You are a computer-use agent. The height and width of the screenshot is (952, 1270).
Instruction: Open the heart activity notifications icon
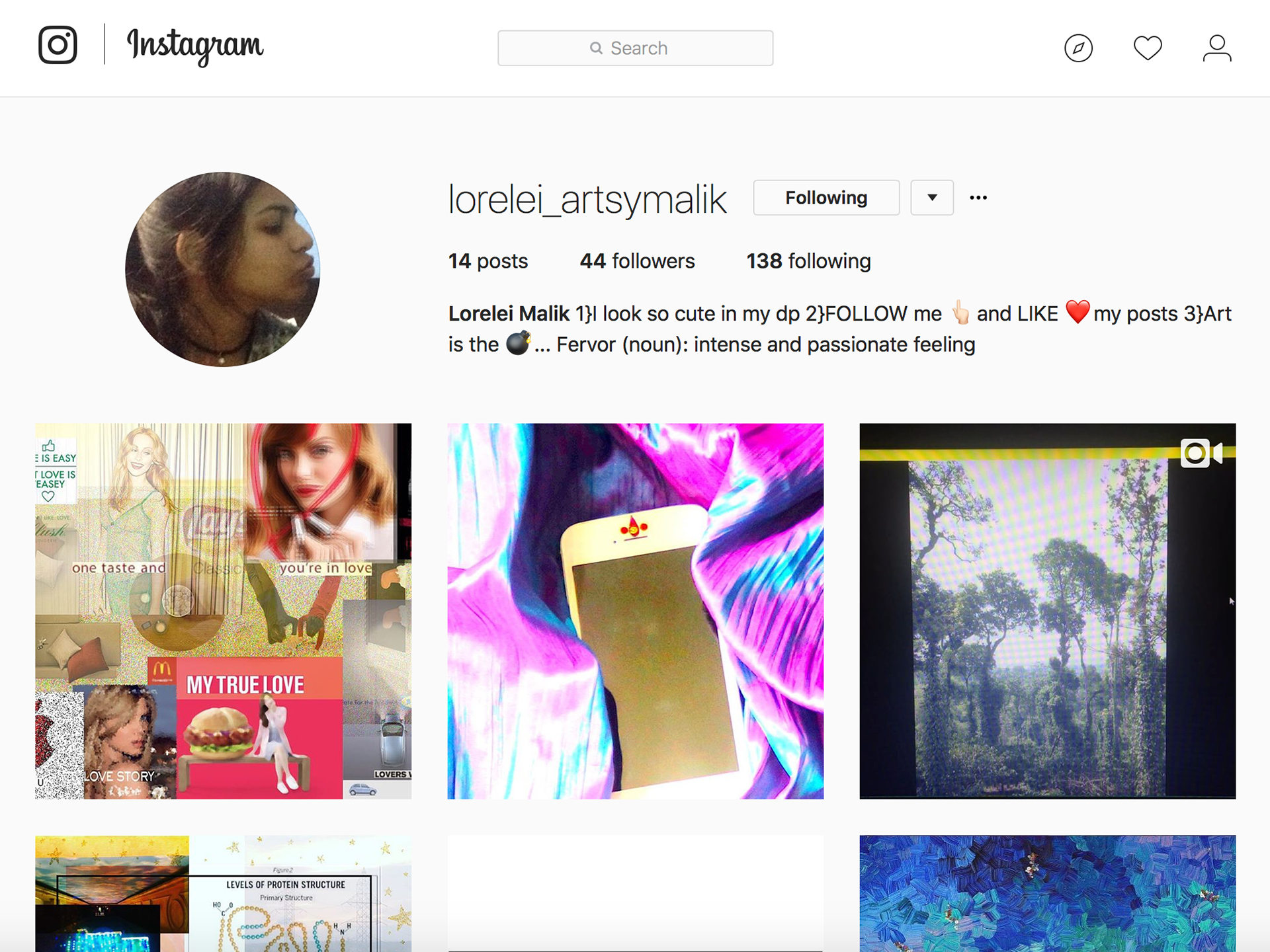1148,48
